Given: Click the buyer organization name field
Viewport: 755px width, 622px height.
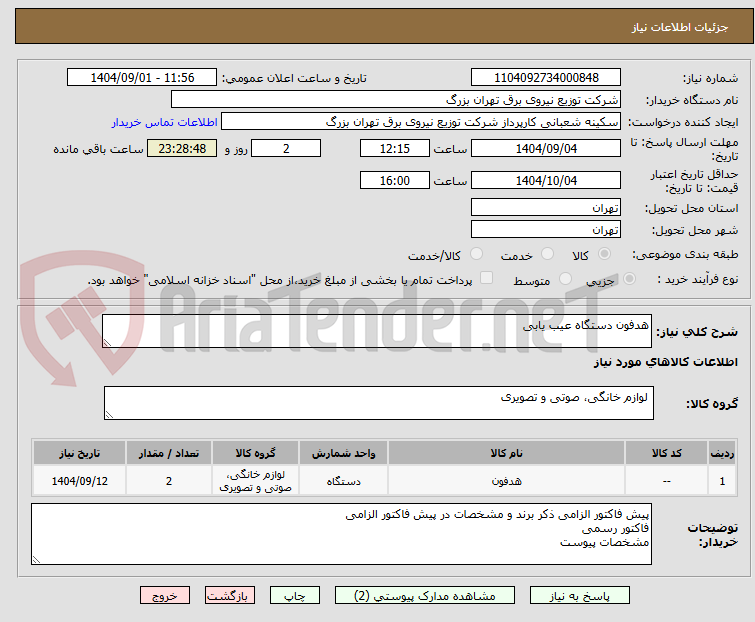Looking at the screenshot, I should pos(396,100).
